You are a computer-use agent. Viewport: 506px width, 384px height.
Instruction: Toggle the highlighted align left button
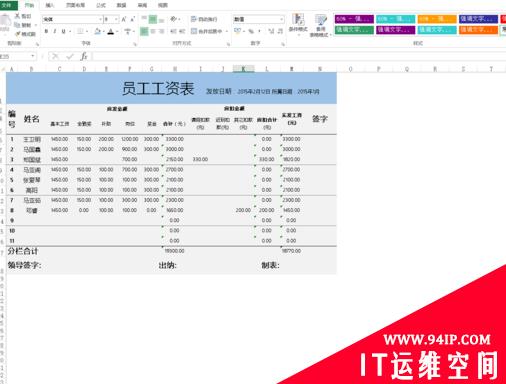tap(144, 31)
